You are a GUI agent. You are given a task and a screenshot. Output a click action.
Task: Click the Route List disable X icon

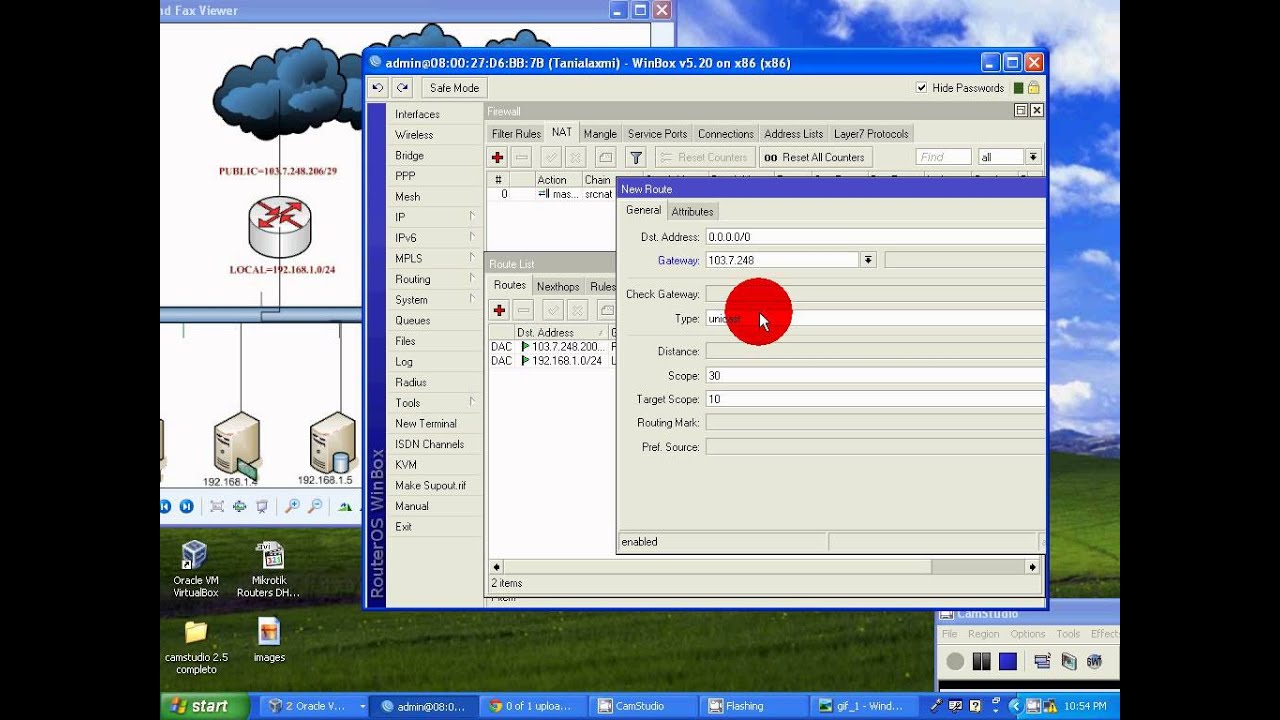[x=577, y=310]
